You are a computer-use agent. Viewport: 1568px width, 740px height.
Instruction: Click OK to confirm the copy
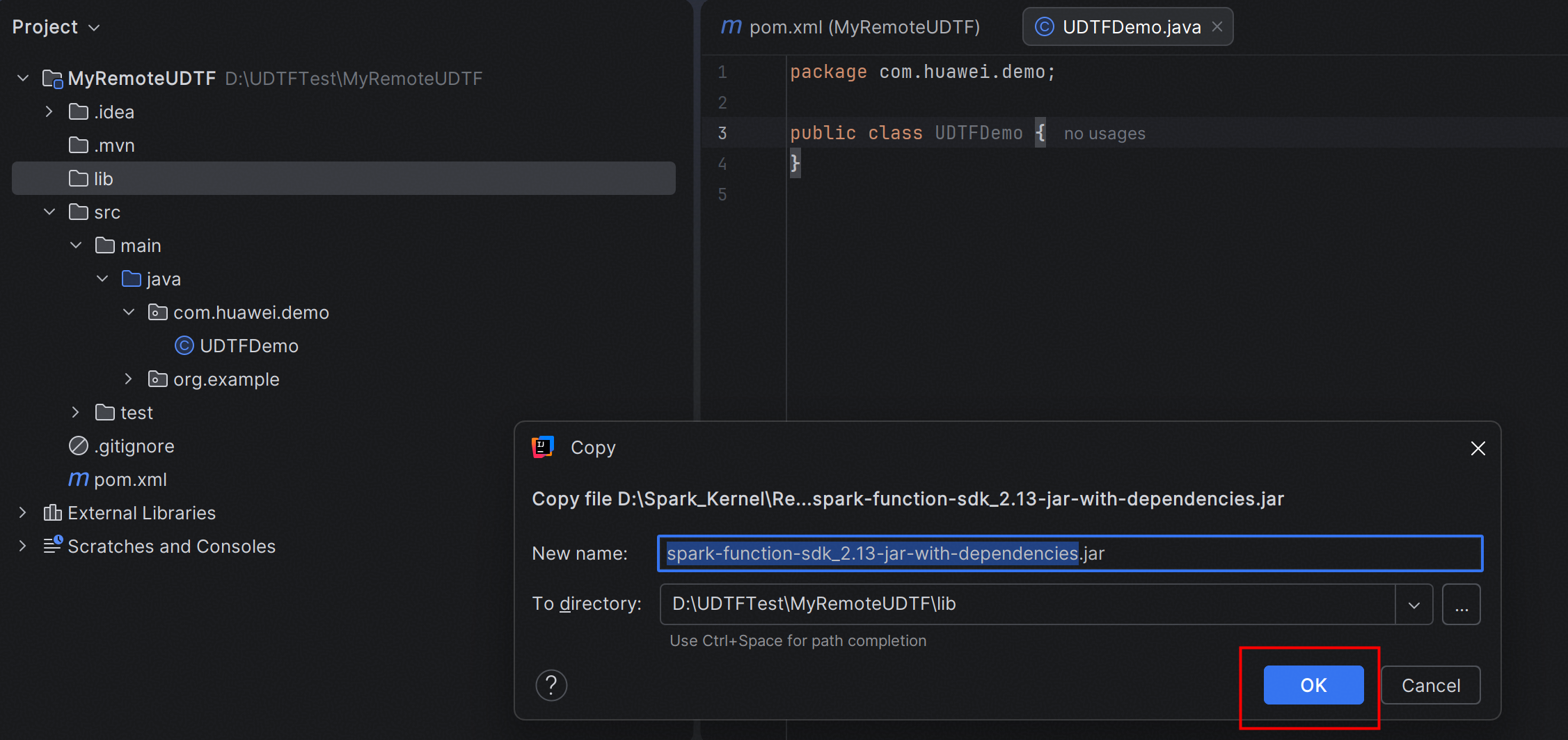[x=1313, y=685]
